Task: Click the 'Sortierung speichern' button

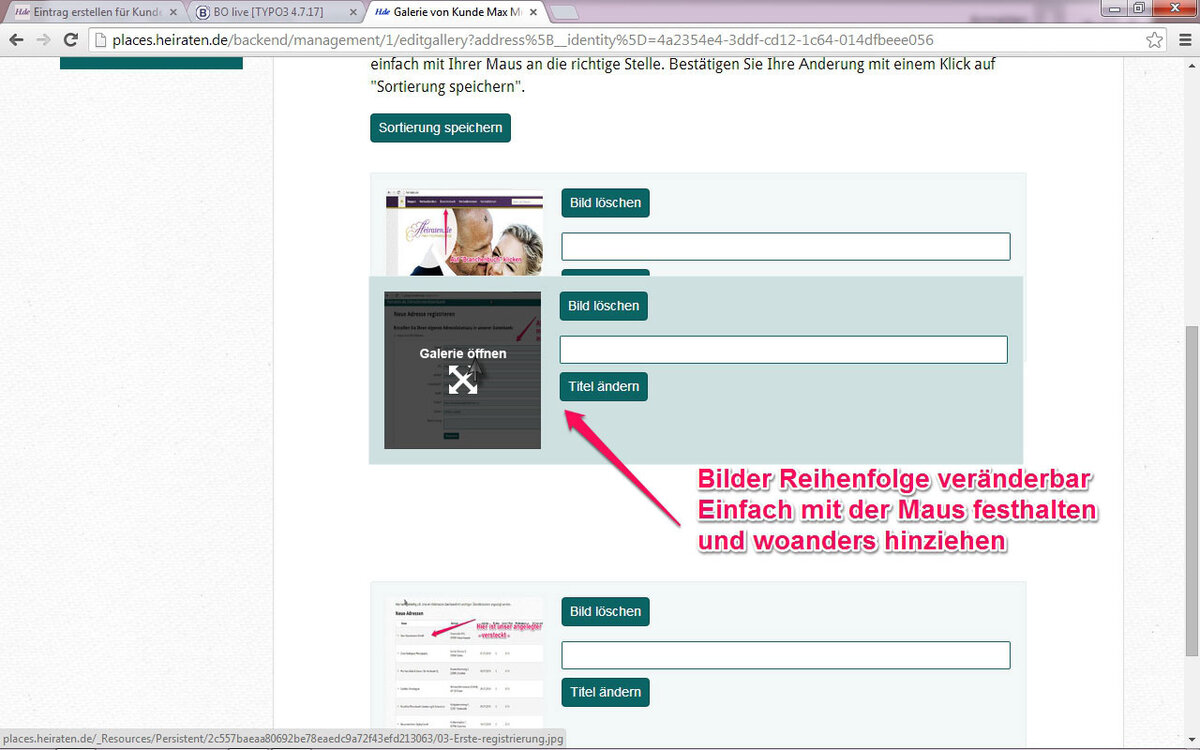Action: point(440,128)
